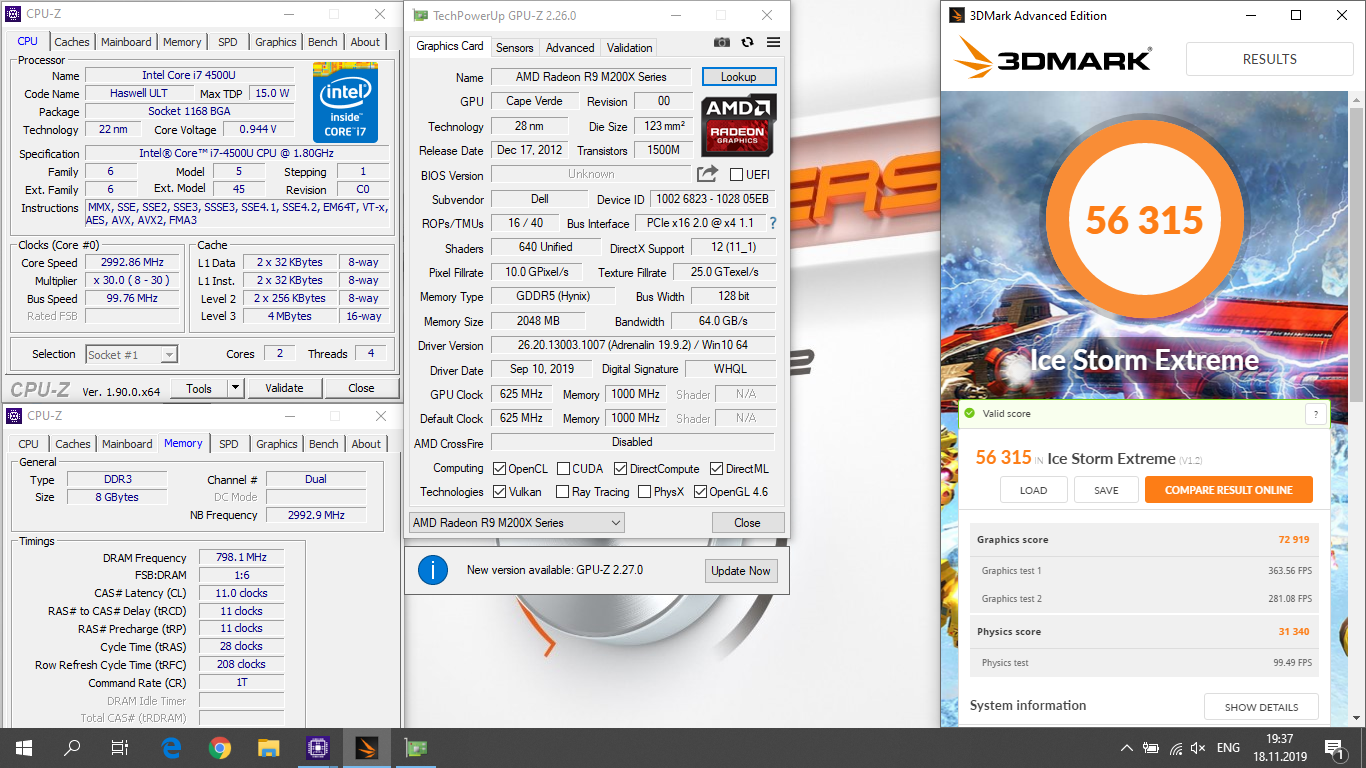Click the Intel Core i7 logo in CPU-Z
The height and width of the screenshot is (768, 1366).
pyautogui.click(x=345, y=102)
